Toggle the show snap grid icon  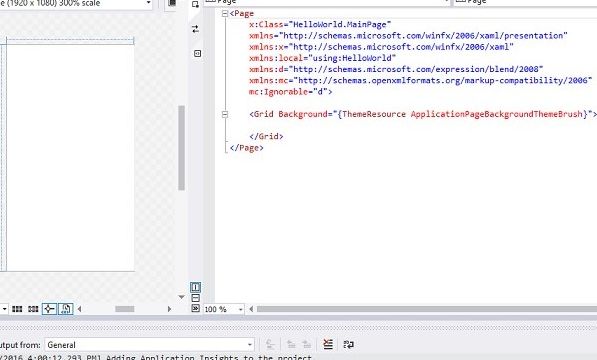coord(17,309)
